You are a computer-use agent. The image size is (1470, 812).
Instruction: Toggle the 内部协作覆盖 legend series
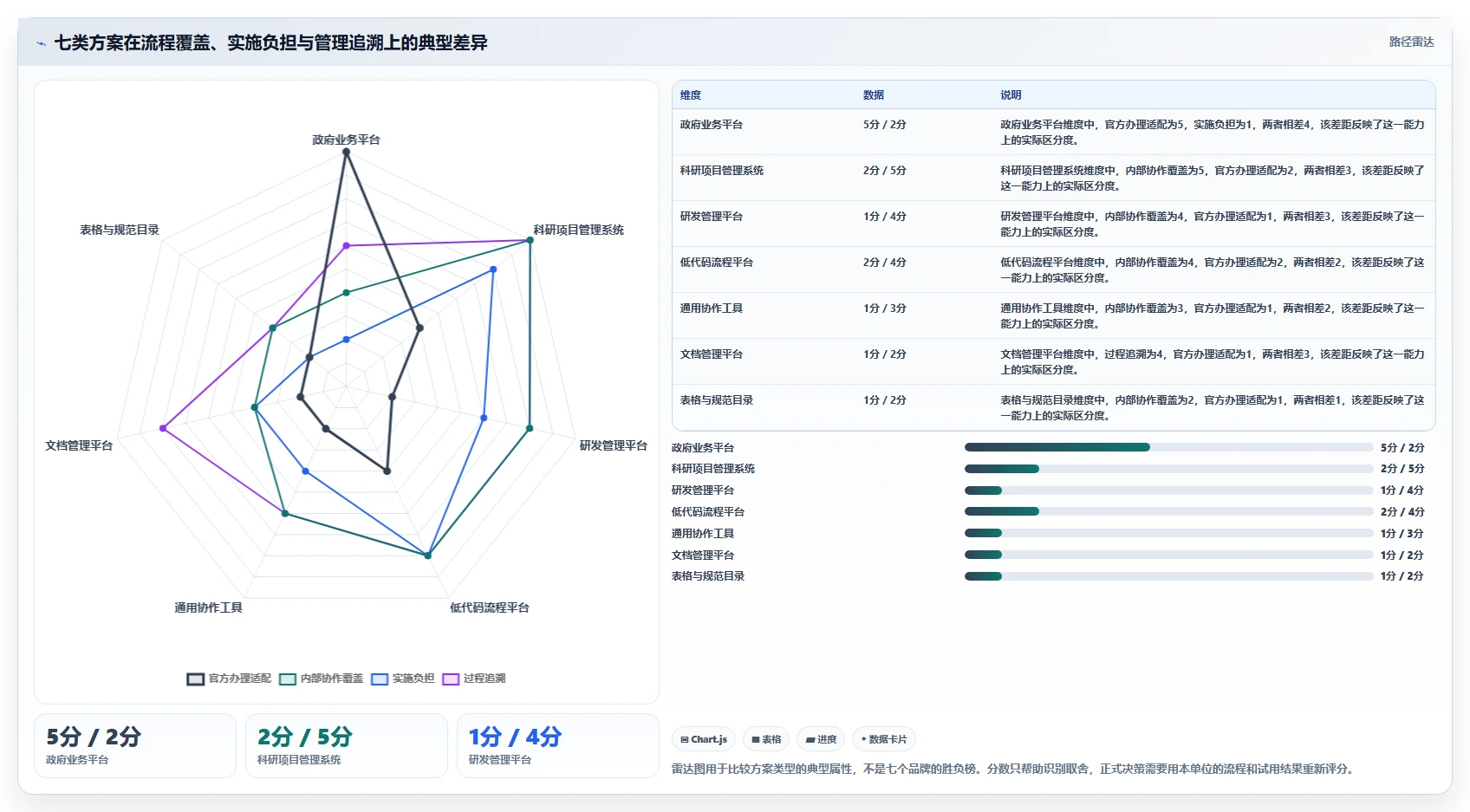321,679
